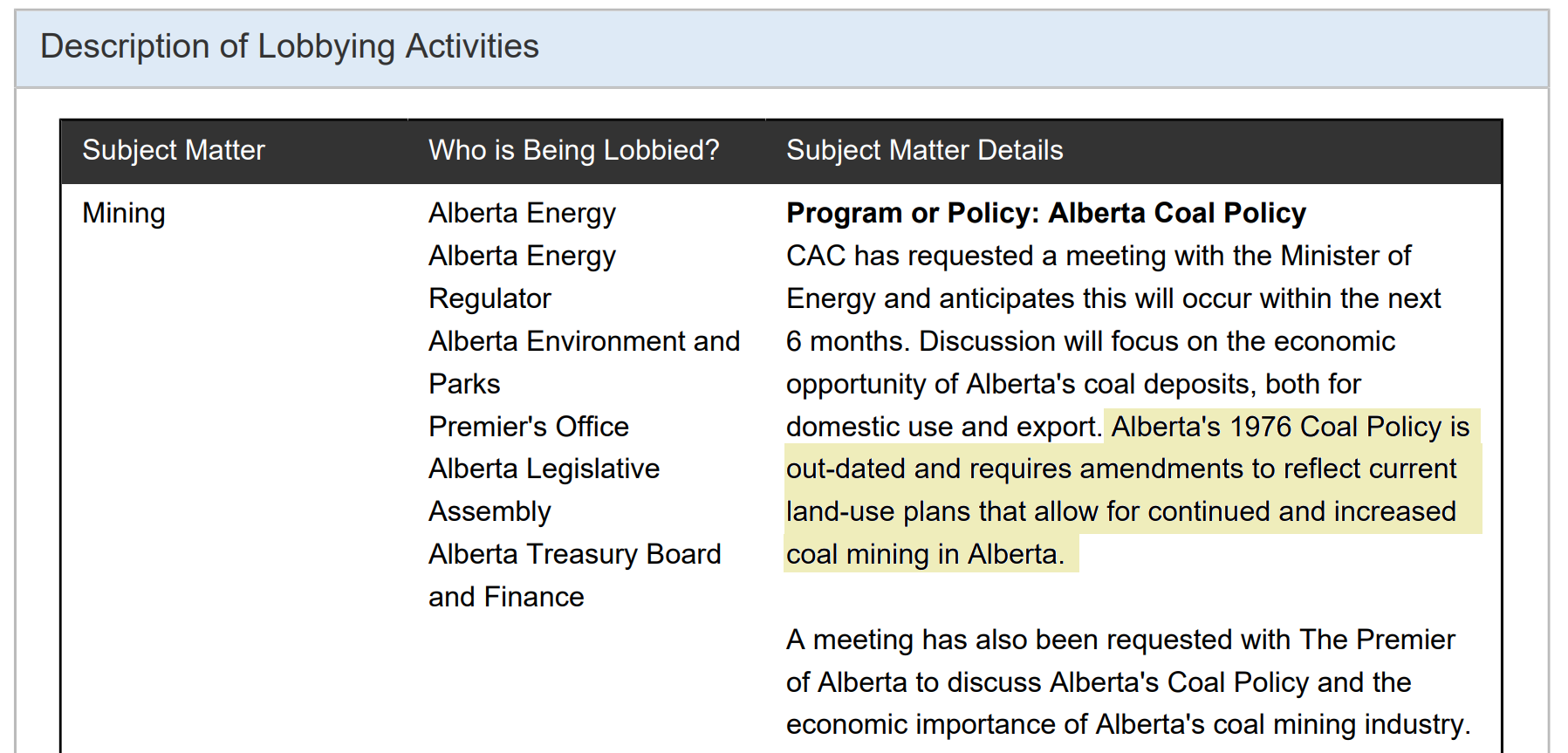Click the Subject Matter Details column header
Image resolution: width=1568 pixels, height=753 pixels.
click(x=925, y=150)
